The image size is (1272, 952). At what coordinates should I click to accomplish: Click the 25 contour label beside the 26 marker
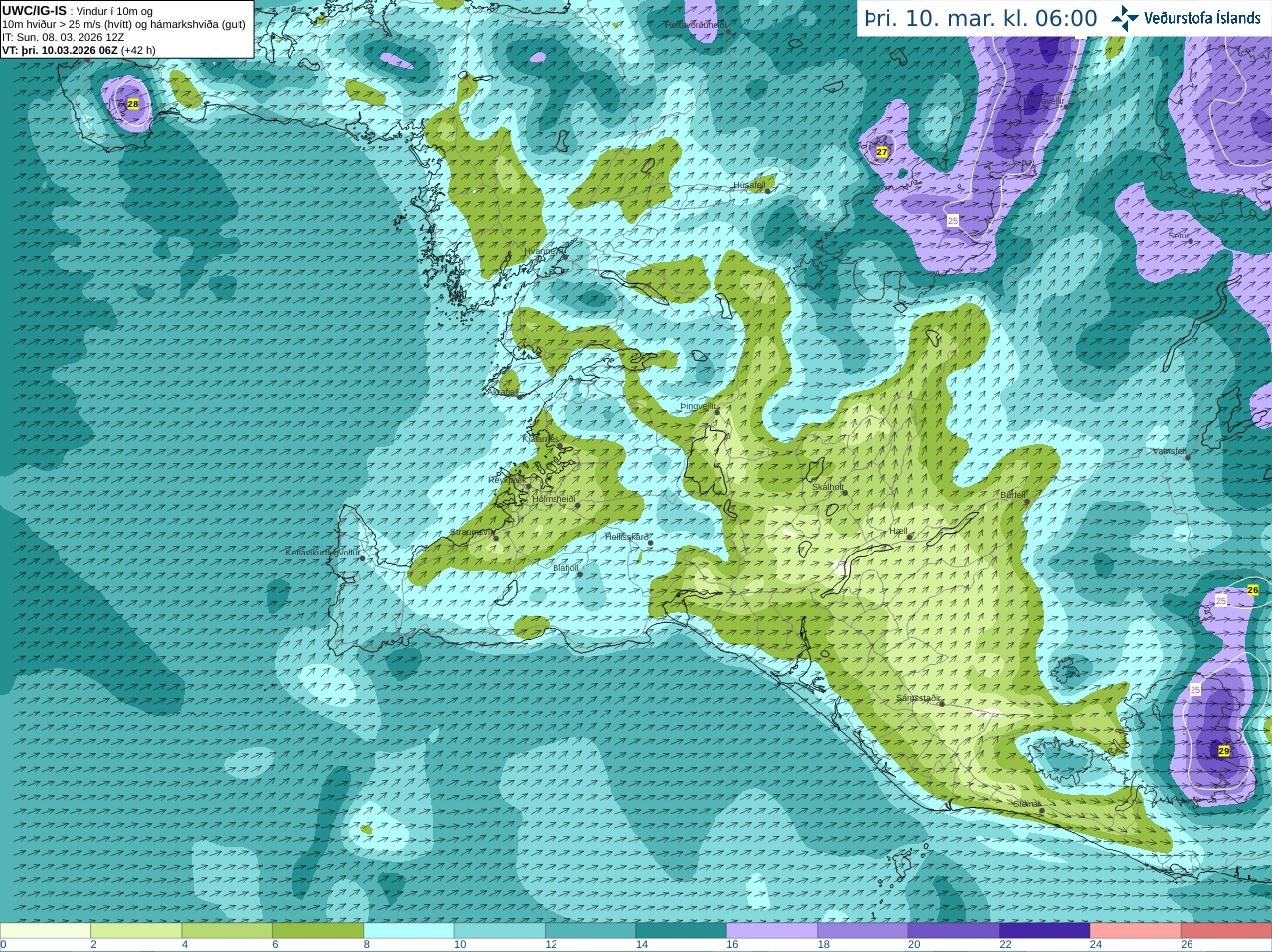tap(1221, 600)
